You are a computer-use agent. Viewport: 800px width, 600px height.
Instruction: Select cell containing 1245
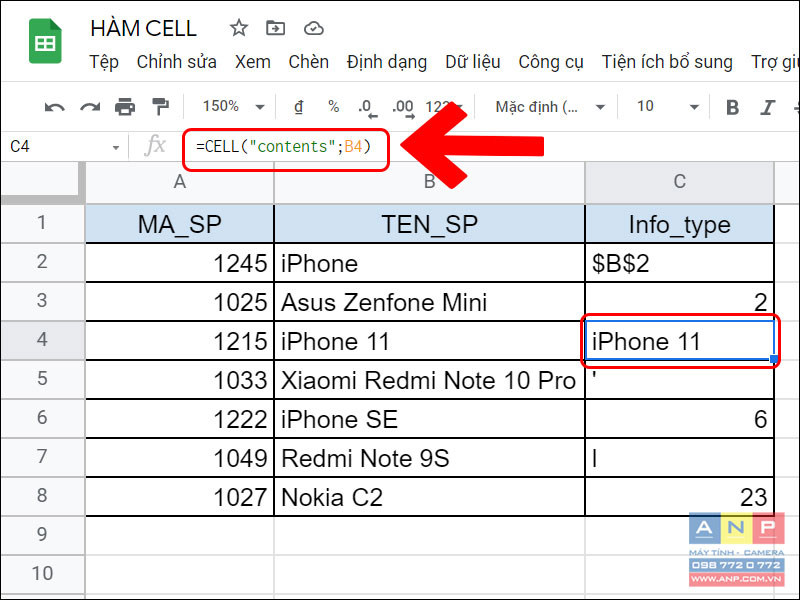point(180,263)
